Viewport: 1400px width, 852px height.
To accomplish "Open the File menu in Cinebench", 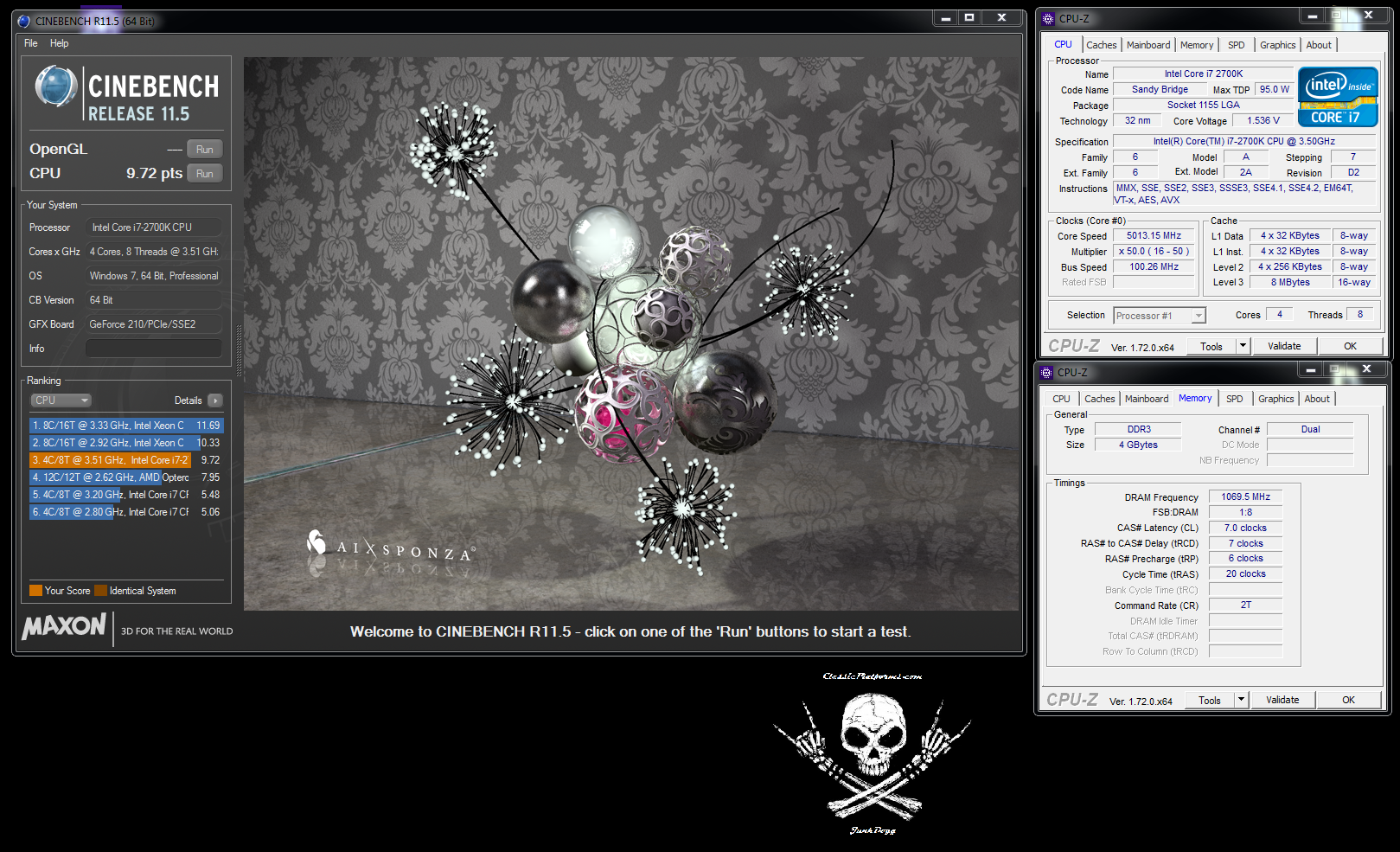I will coord(31,43).
